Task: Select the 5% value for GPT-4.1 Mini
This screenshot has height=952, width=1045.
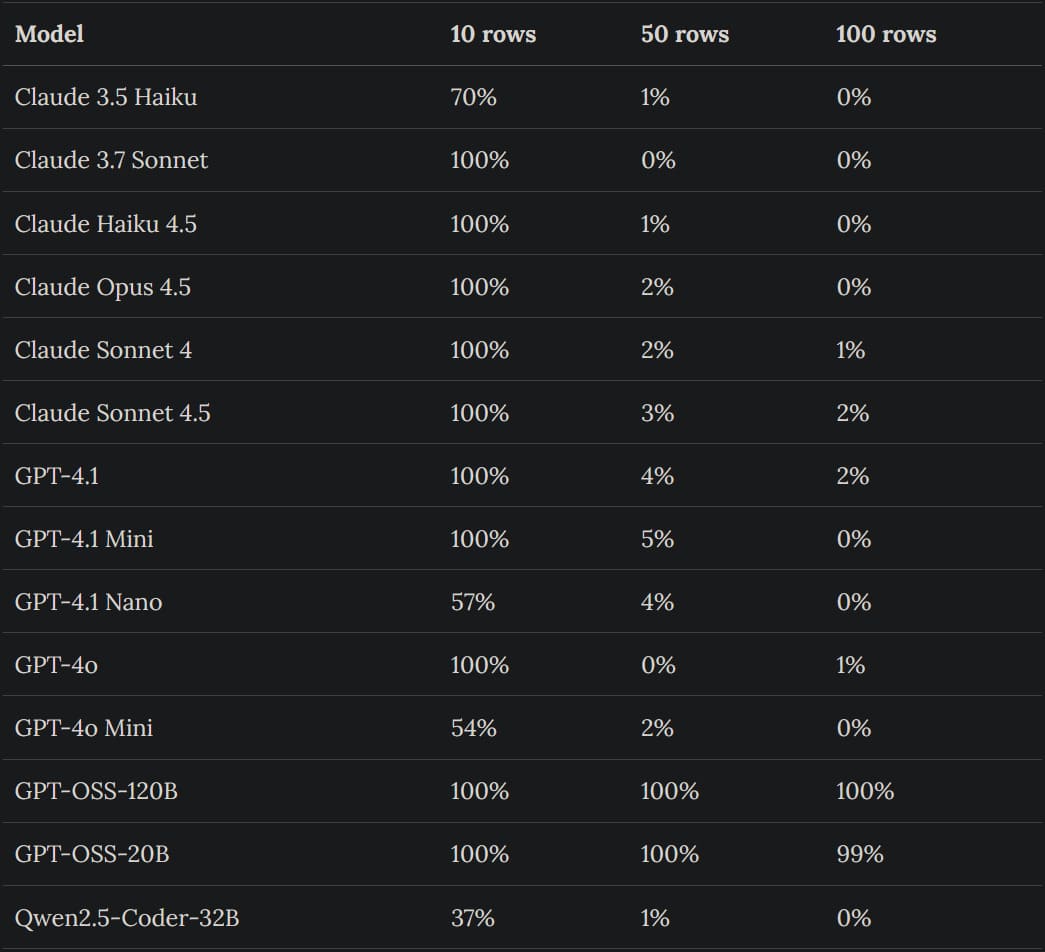Action: point(657,539)
